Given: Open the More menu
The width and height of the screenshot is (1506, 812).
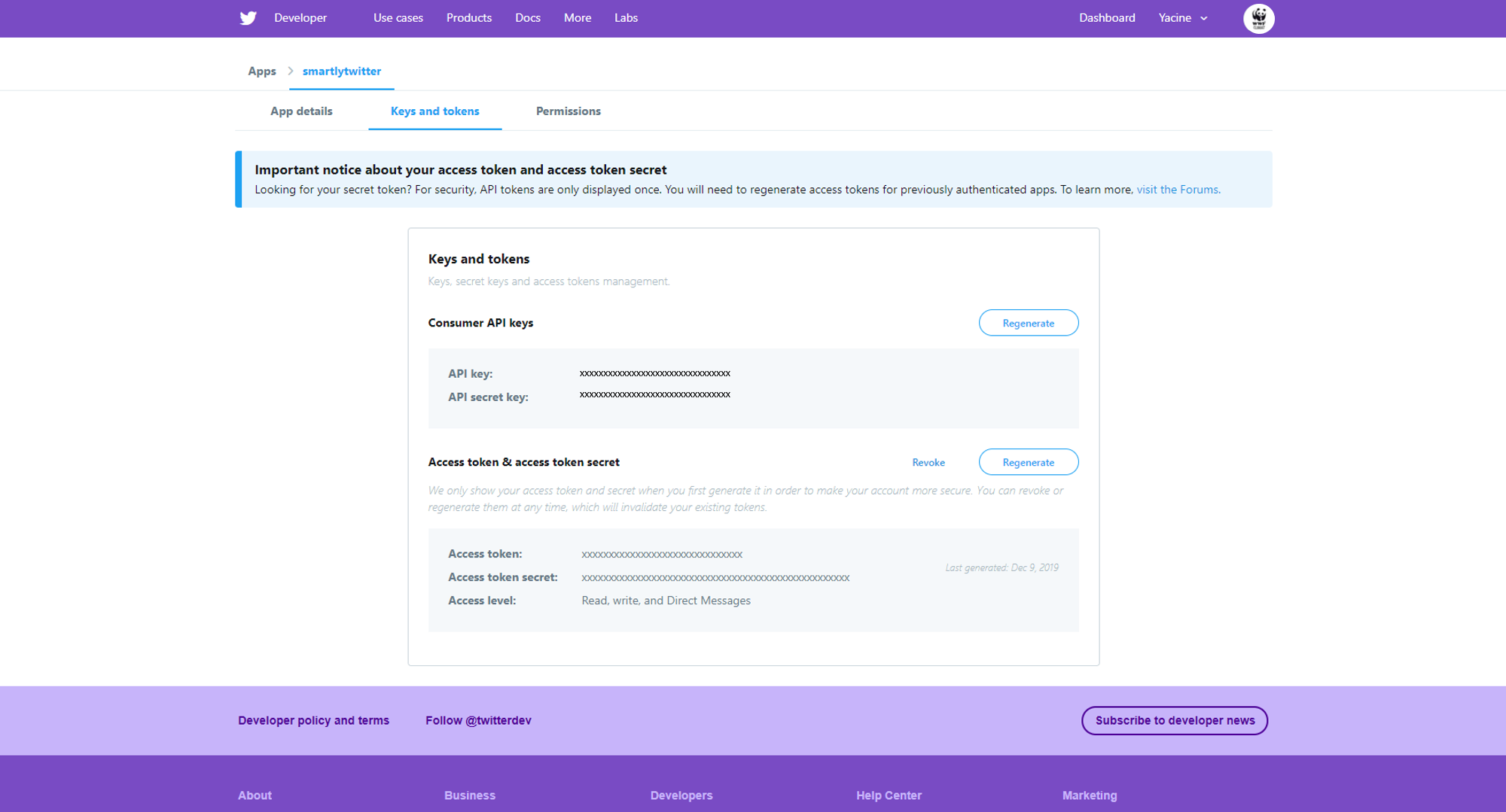Looking at the screenshot, I should click(x=578, y=18).
